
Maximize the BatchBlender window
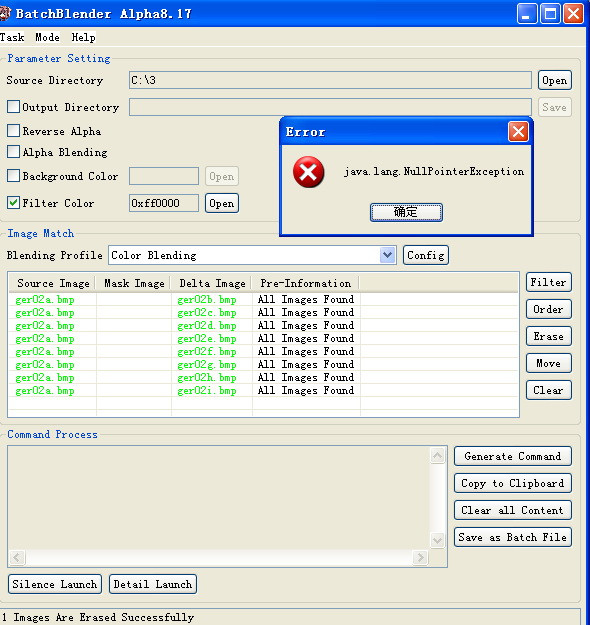point(550,14)
